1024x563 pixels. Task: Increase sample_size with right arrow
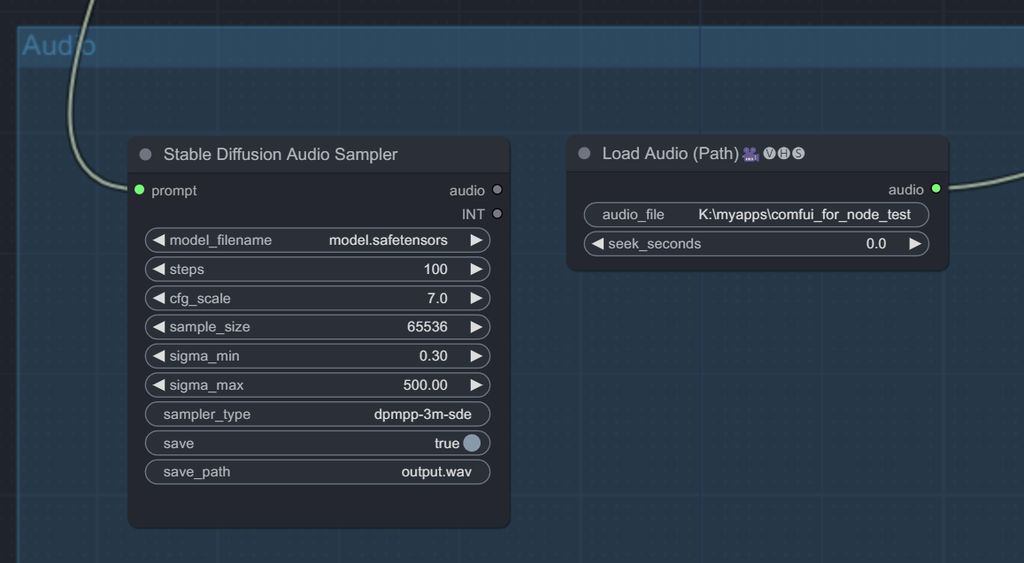[476, 327]
